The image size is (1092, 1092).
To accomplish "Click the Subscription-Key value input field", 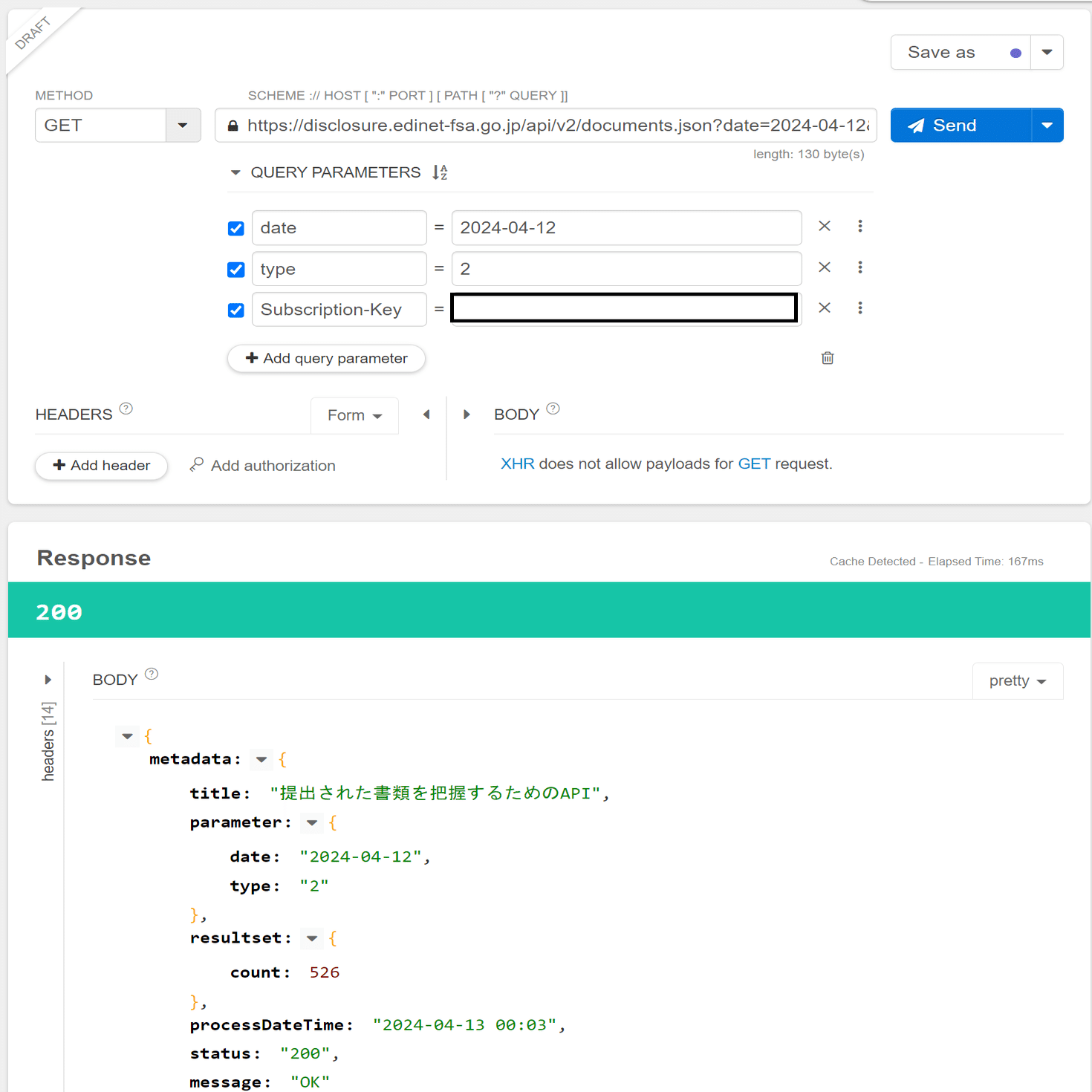I will tap(624, 308).
